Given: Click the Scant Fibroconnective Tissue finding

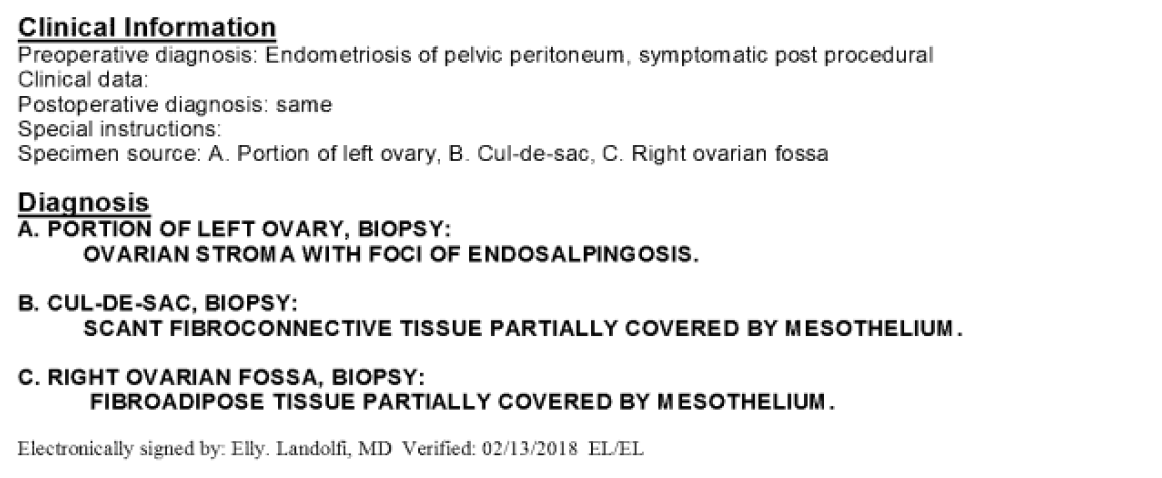Looking at the screenshot, I should [x=522, y=328].
